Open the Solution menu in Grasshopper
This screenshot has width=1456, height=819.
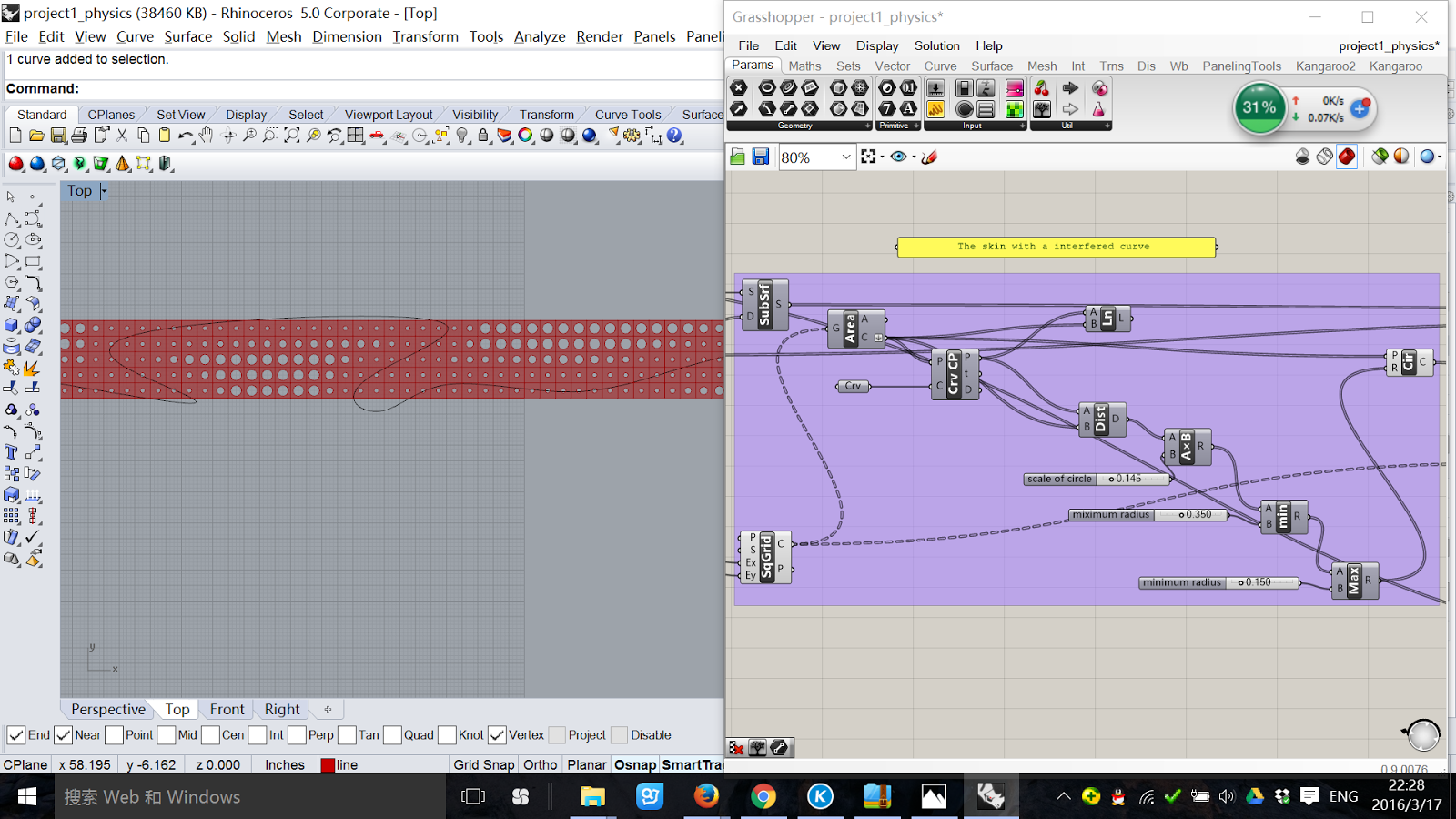coord(936,45)
